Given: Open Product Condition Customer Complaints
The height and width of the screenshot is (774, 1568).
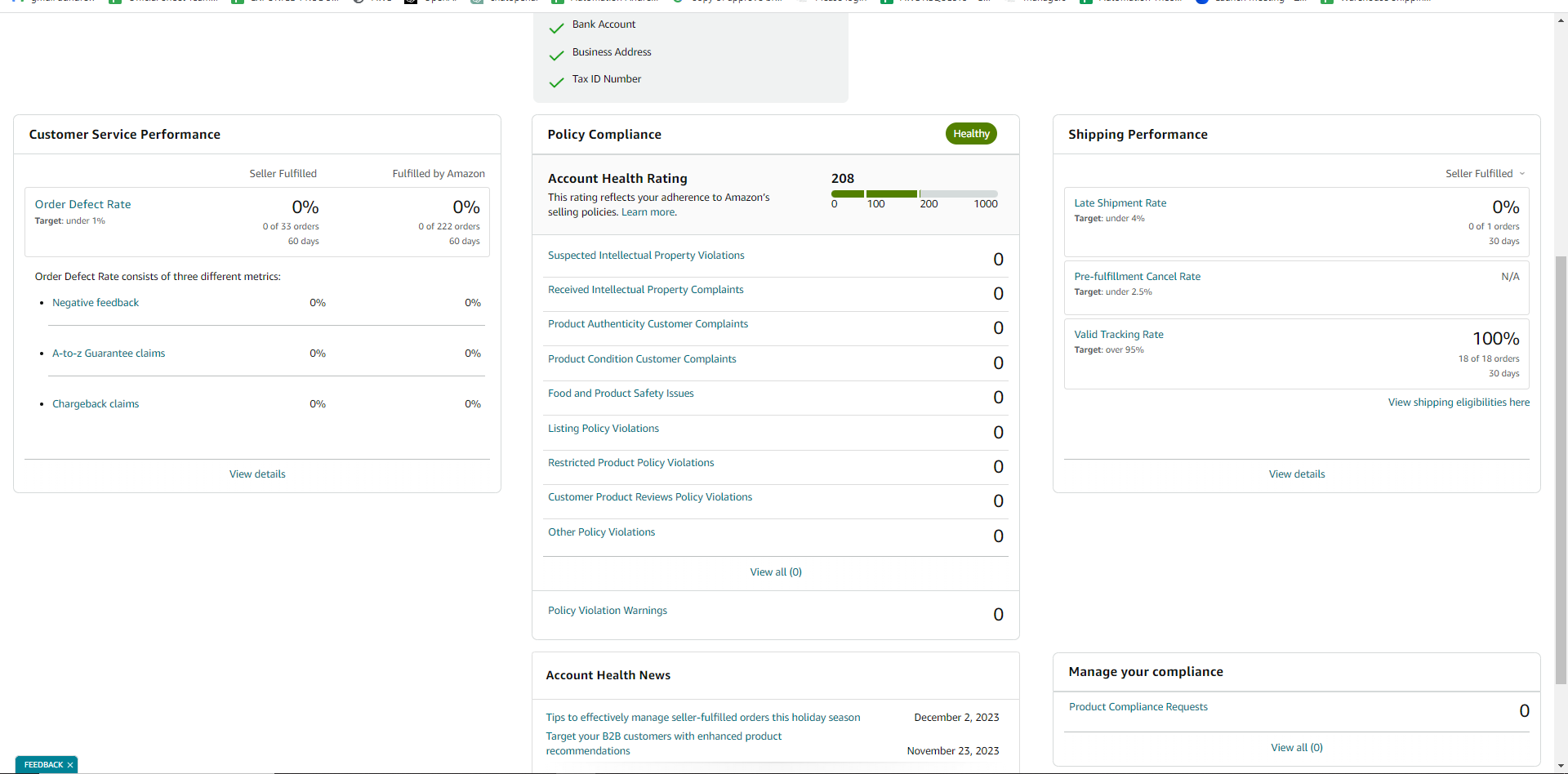Looking at the screenshot, I should tap(642, 359).
